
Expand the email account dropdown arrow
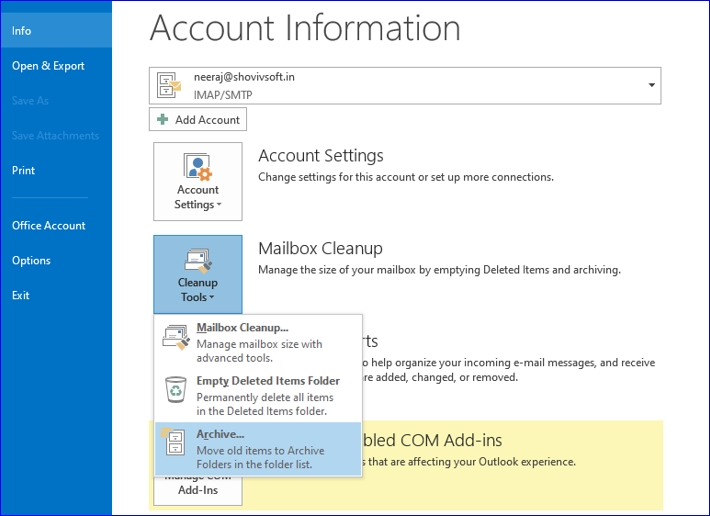pos(651,85)
